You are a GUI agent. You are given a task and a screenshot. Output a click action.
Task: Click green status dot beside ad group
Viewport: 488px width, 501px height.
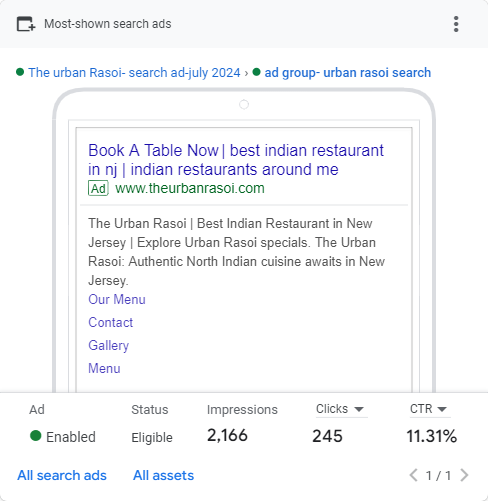click(x=256, y=72)
